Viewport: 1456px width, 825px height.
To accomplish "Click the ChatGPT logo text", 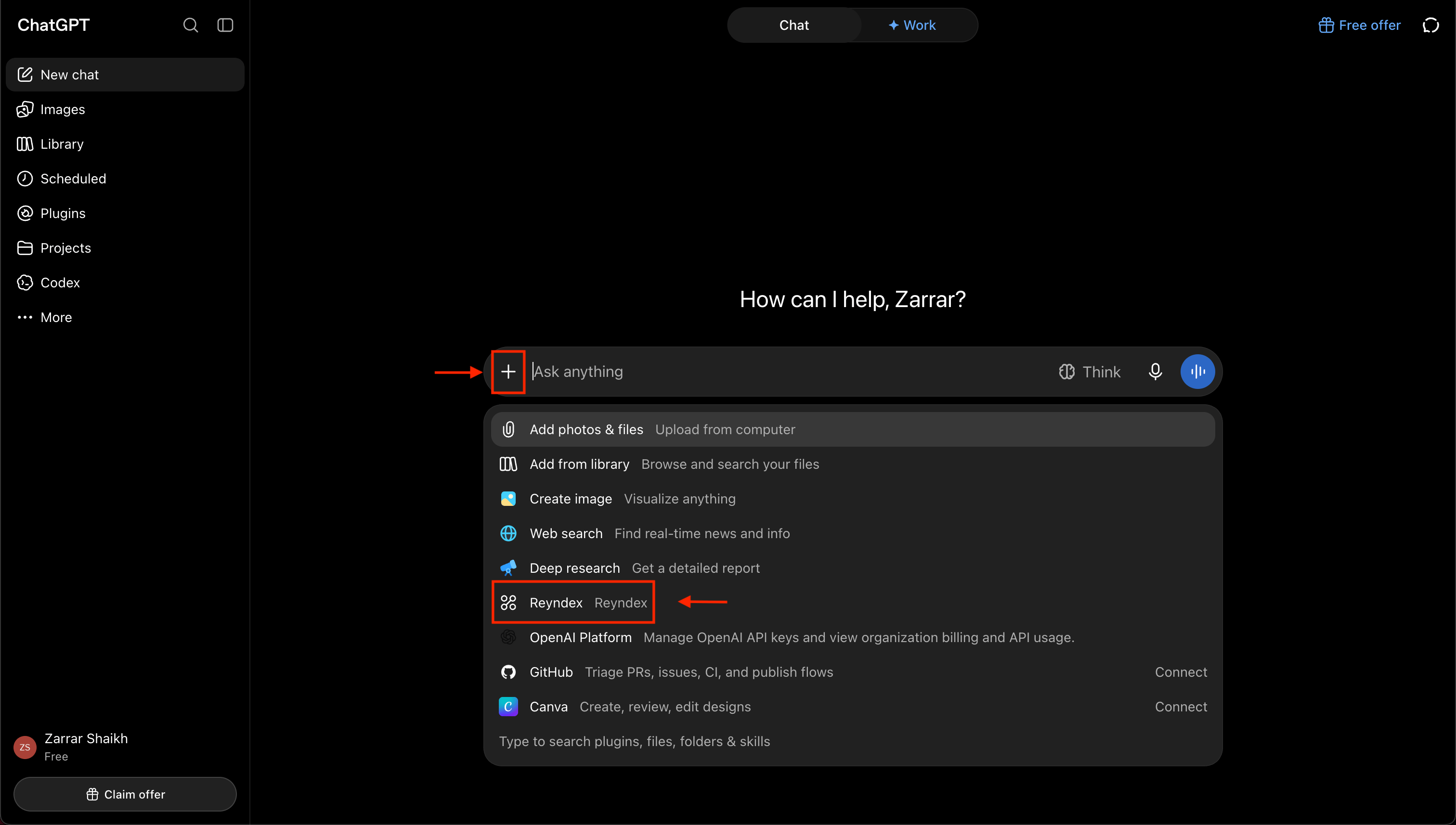I will [x=53, y=25].
